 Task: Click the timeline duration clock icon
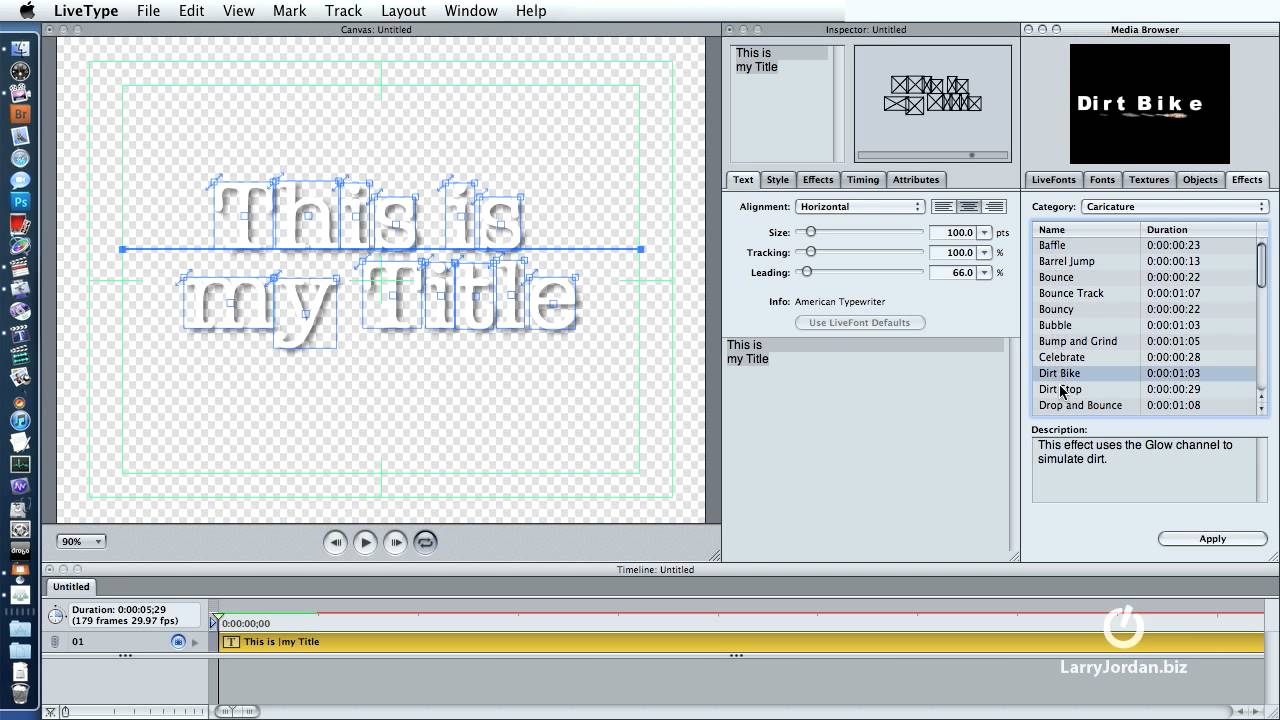pos(56,615)
